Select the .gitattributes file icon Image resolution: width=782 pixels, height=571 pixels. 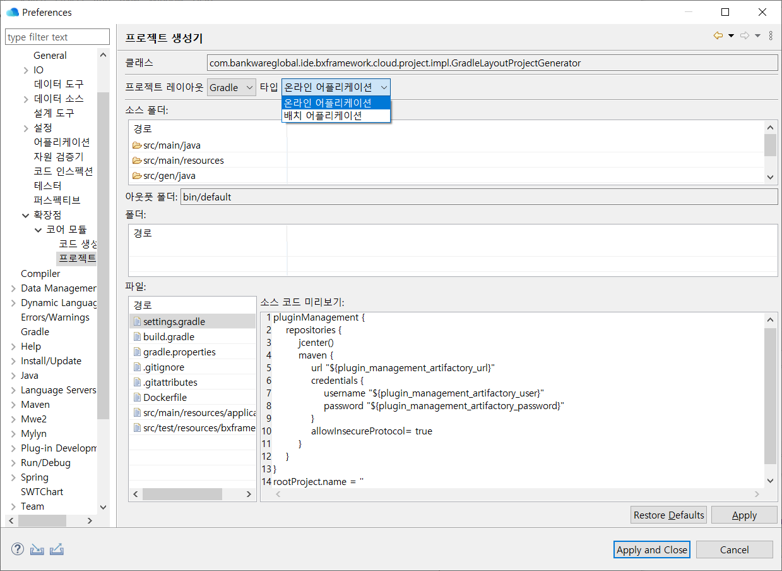tap(137, 382)
